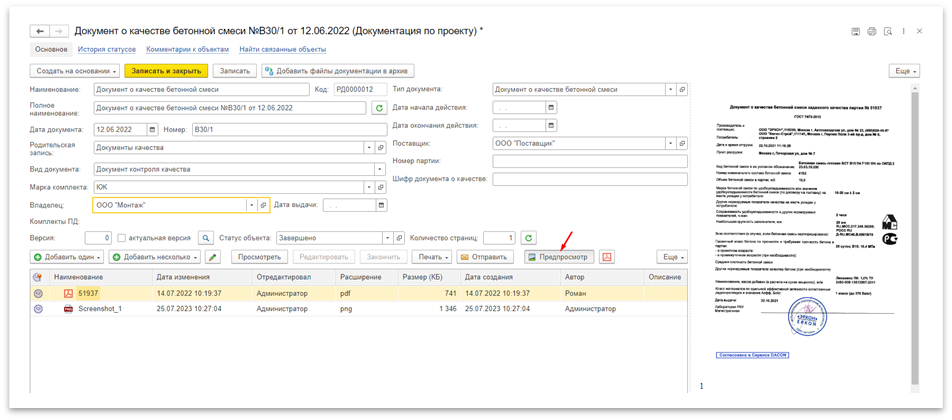Open calendar for Дата начала действия
Screen dimensions: 952x420
pos(550,108)
